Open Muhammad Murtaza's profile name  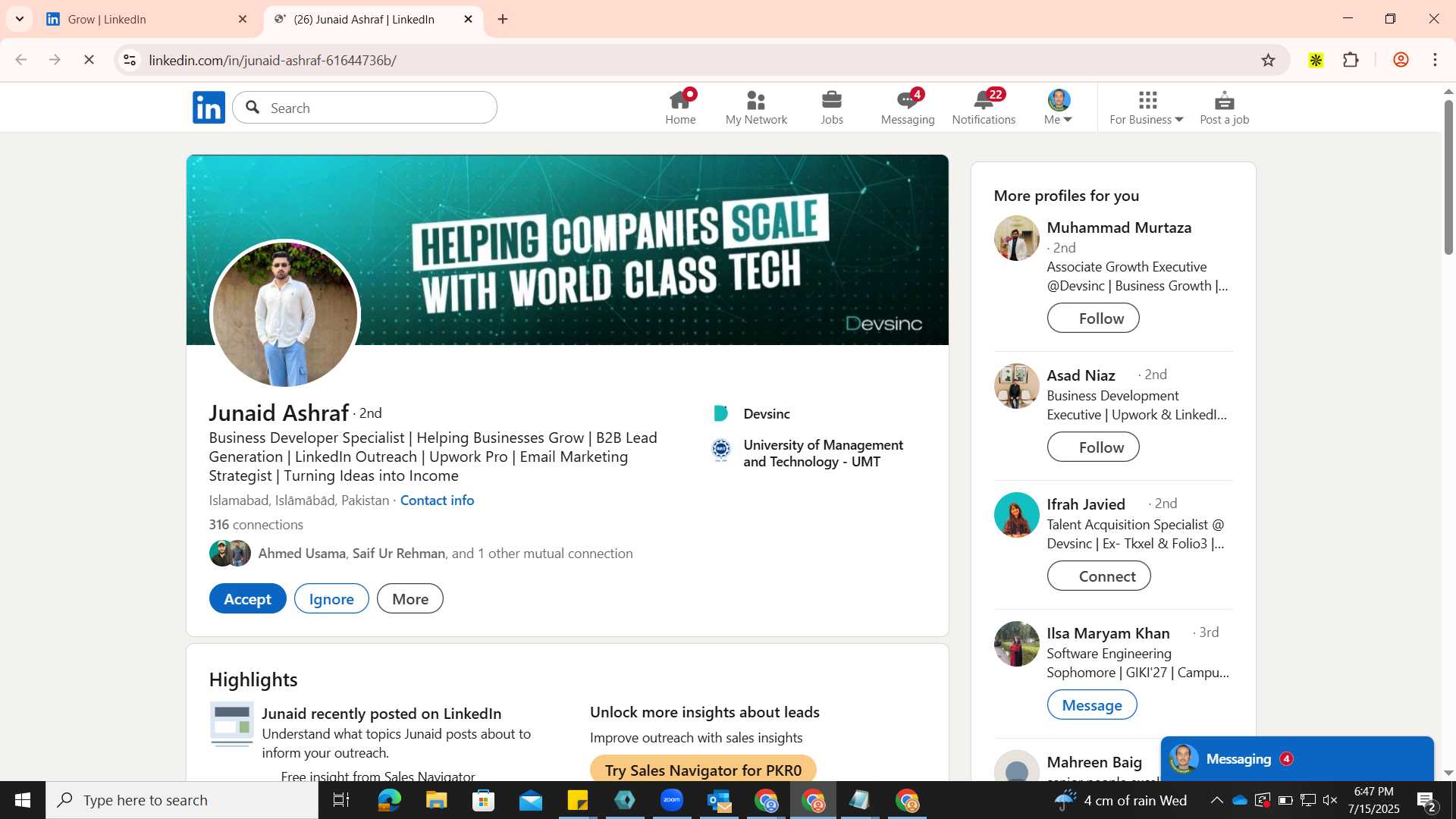[1119, 227]
